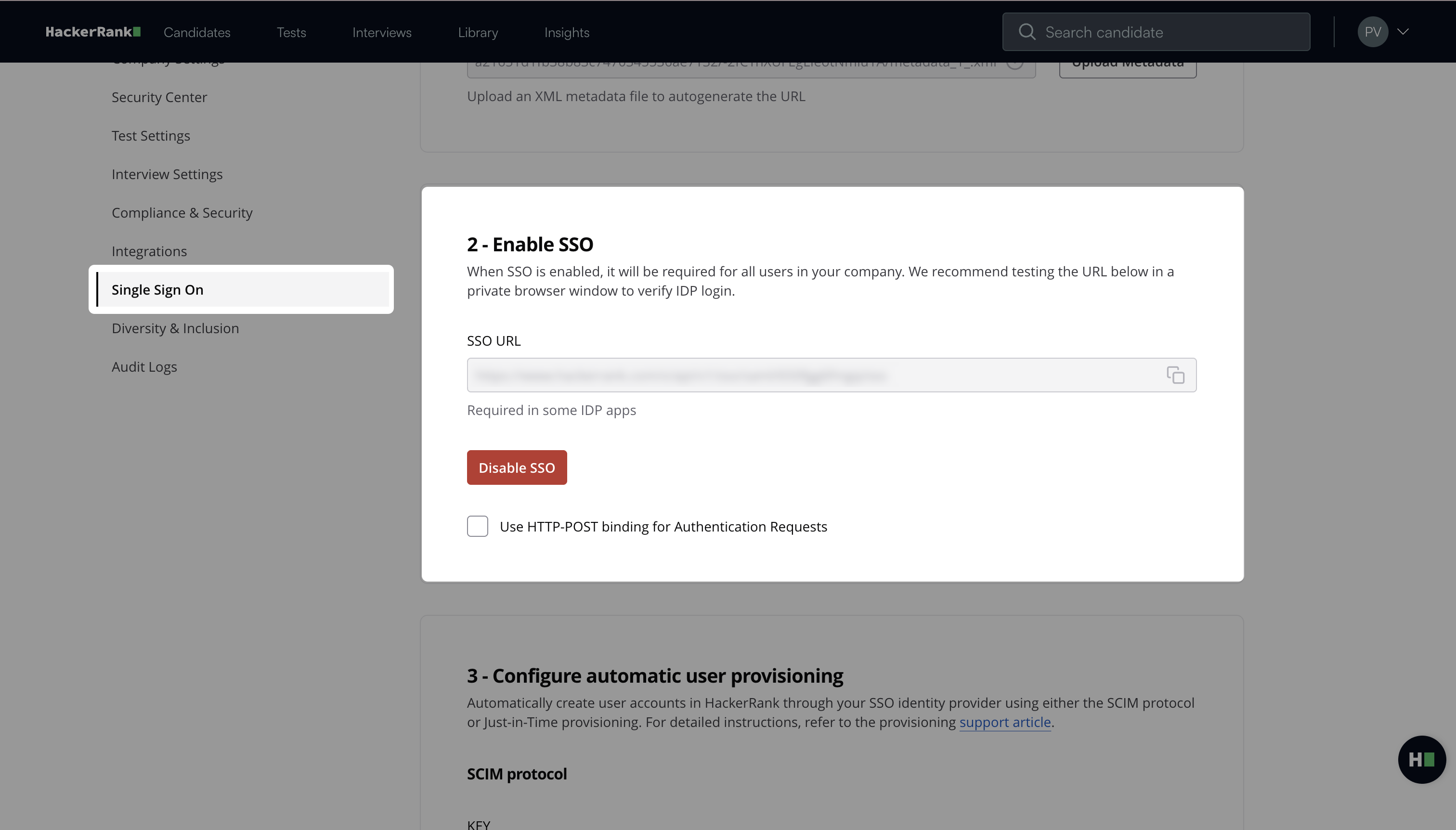Image resolution: width=1456 pixels, height=830 pixels.
Task: Open the Interviews nav item
Action: point(381,32)
